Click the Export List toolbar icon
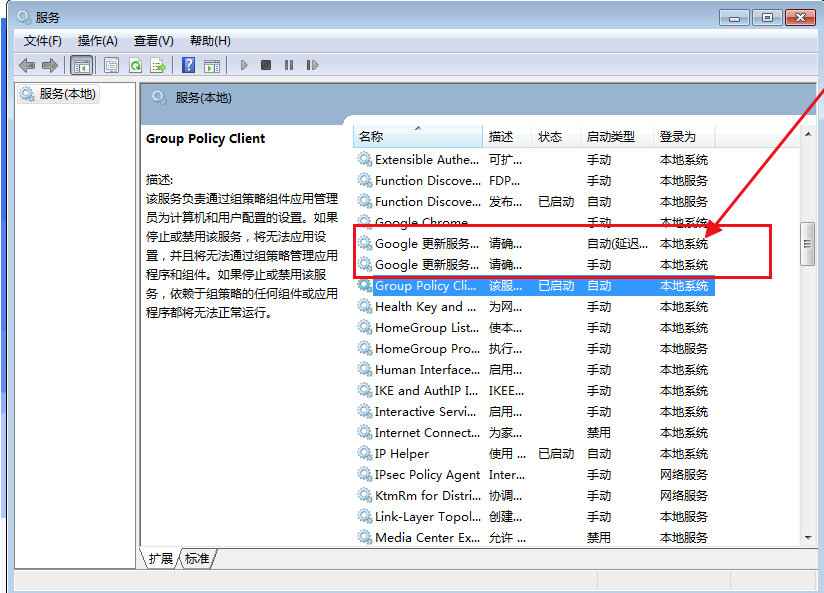Screen dimensions: 824x593 (157, 66)
